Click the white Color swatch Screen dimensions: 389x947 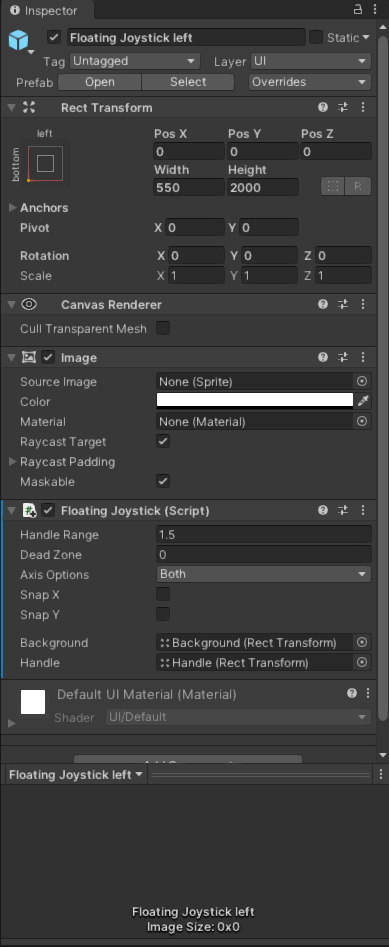click(x=255, y=401)
